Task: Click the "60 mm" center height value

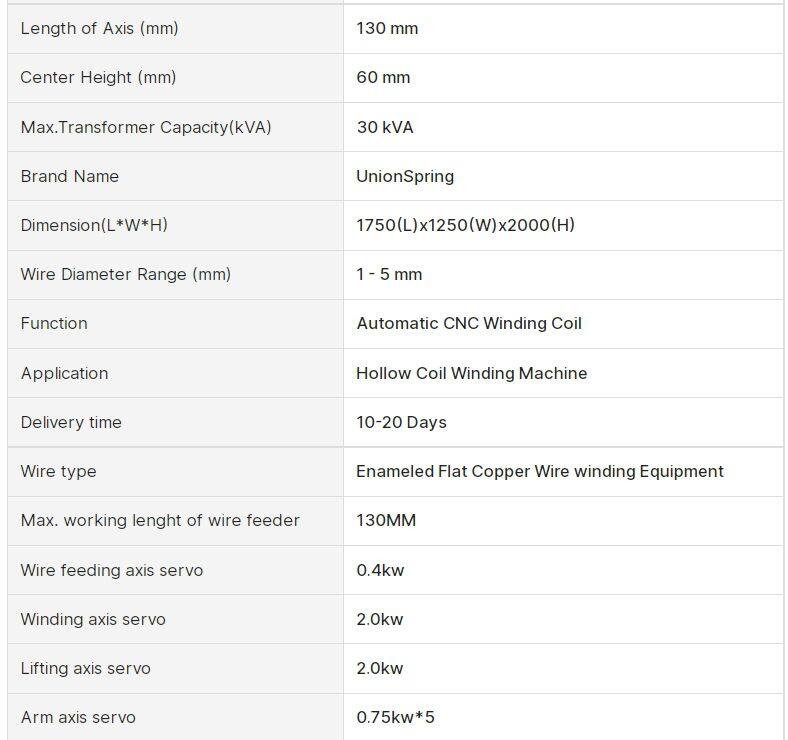Action: pos(383,77)
